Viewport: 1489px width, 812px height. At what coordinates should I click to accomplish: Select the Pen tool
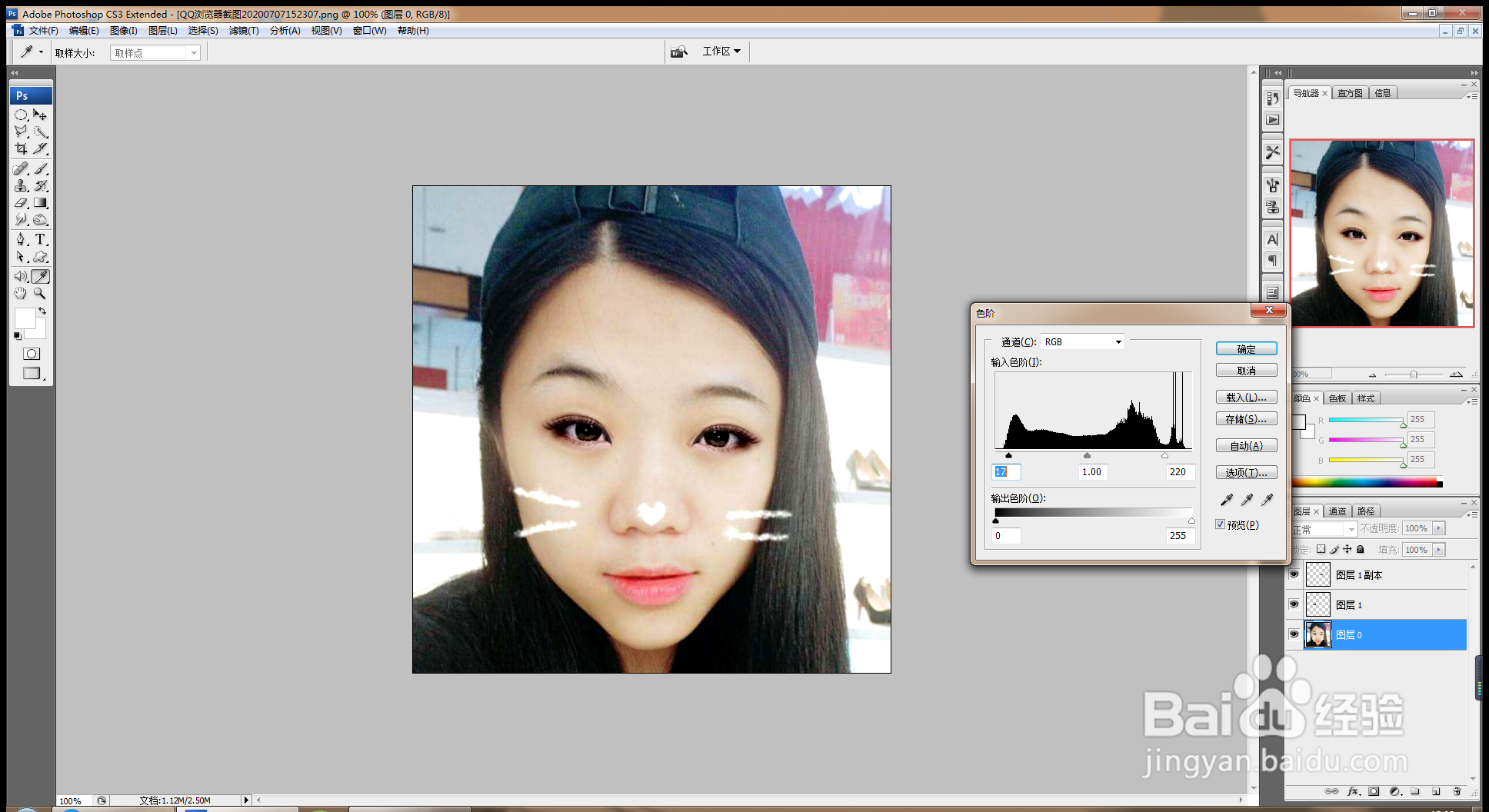point(21,239)
